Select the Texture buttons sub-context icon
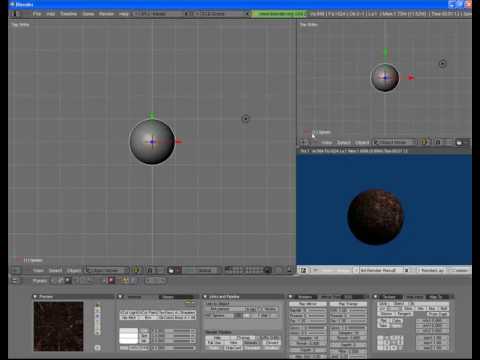Viewport: 480px width, 360px height. point(125,281)
